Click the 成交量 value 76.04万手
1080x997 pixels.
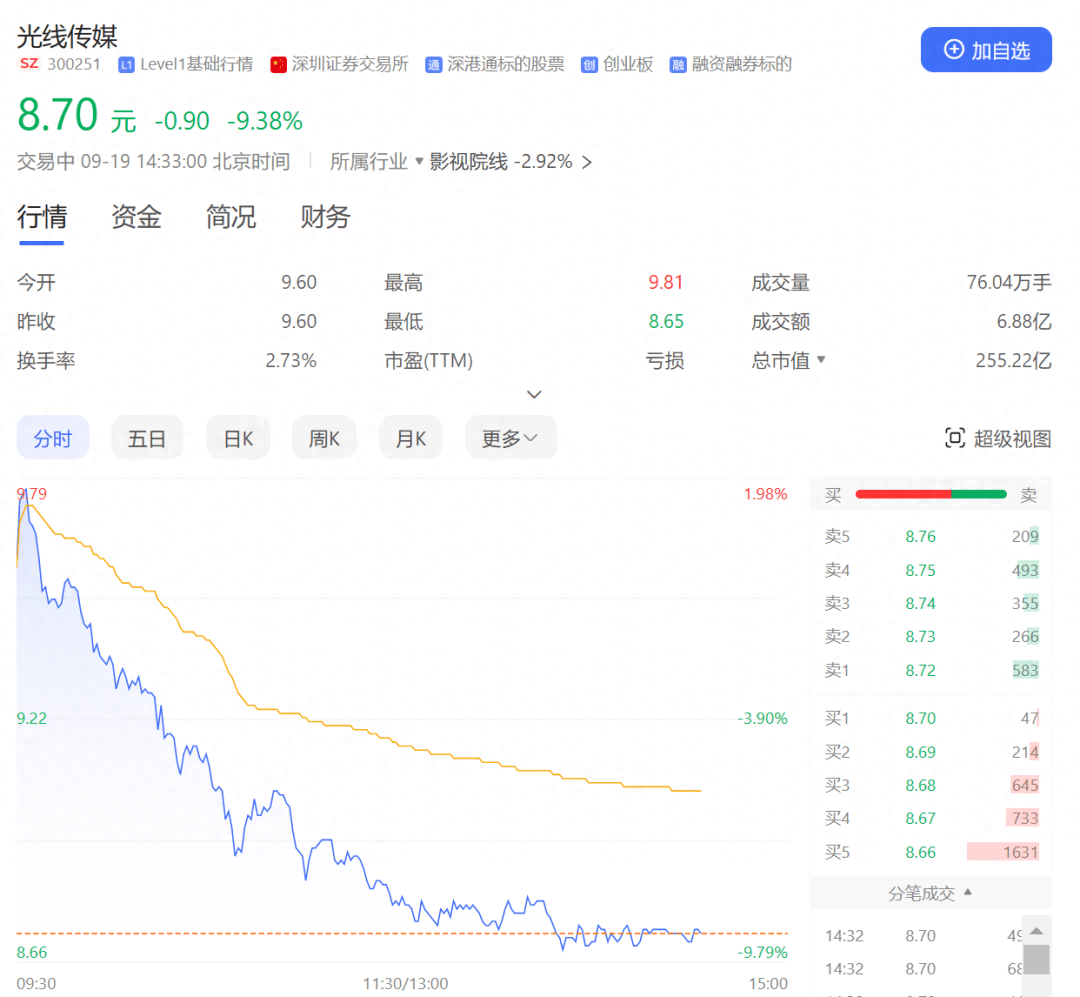[1008, 282]
